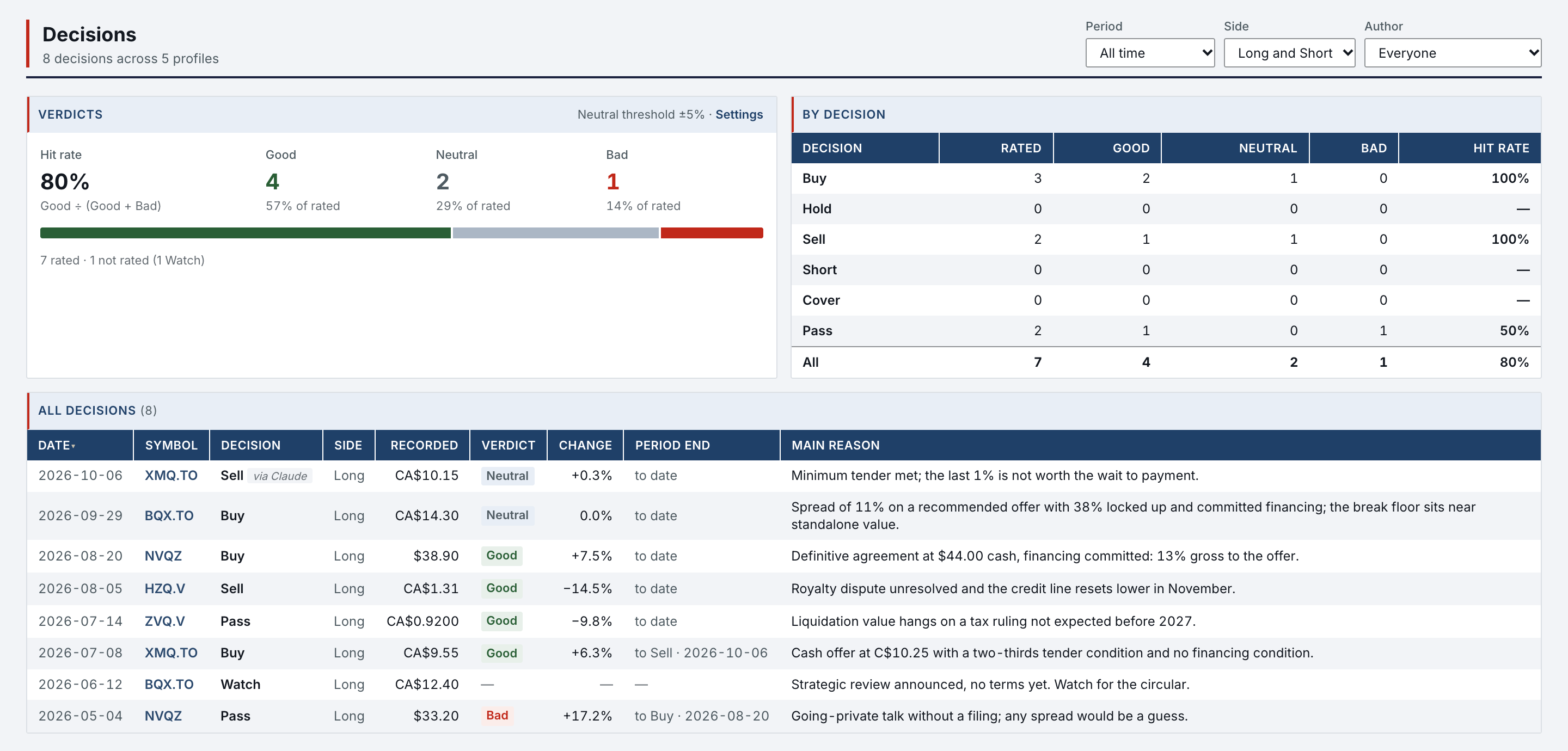Click the grey Neutral segment of the verdict bar
Image resolution: width=1568 pixels, height=751 pixels.
555,232
